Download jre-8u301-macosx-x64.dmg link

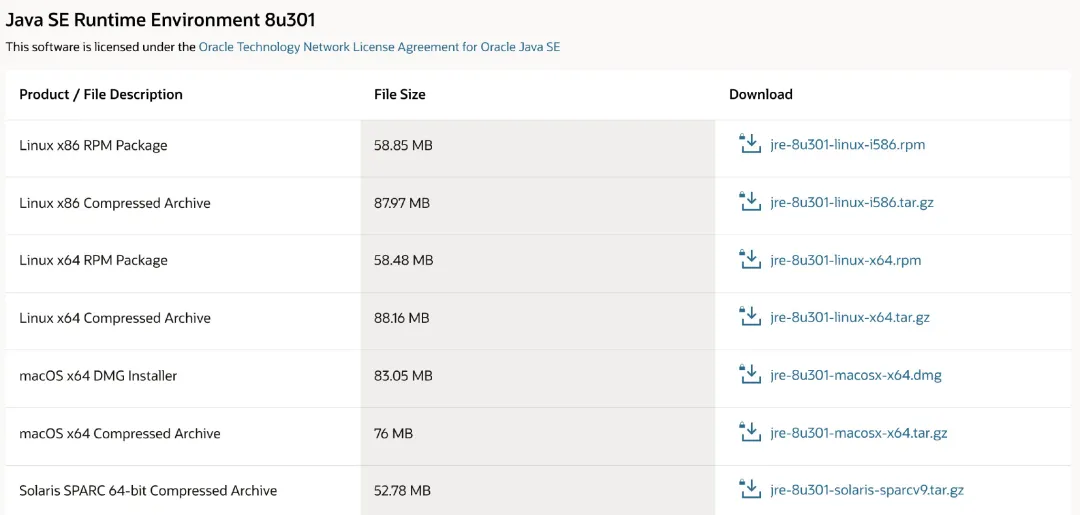[x=856, y=376]
